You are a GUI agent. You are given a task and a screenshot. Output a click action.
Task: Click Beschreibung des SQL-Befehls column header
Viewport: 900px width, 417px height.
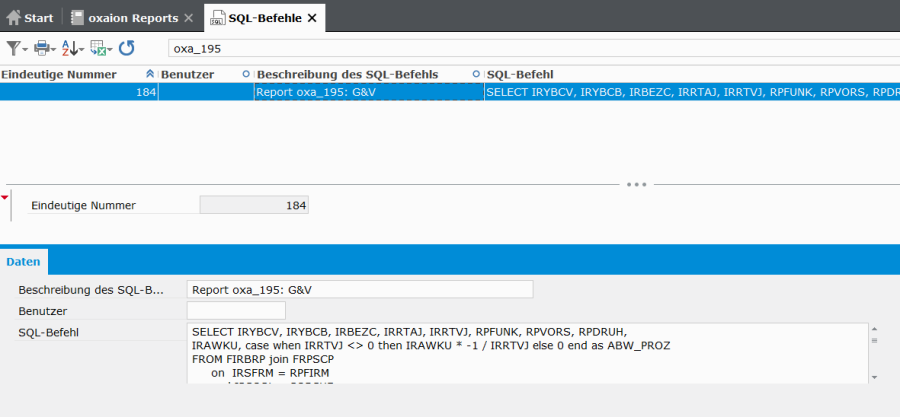point(347,75)
